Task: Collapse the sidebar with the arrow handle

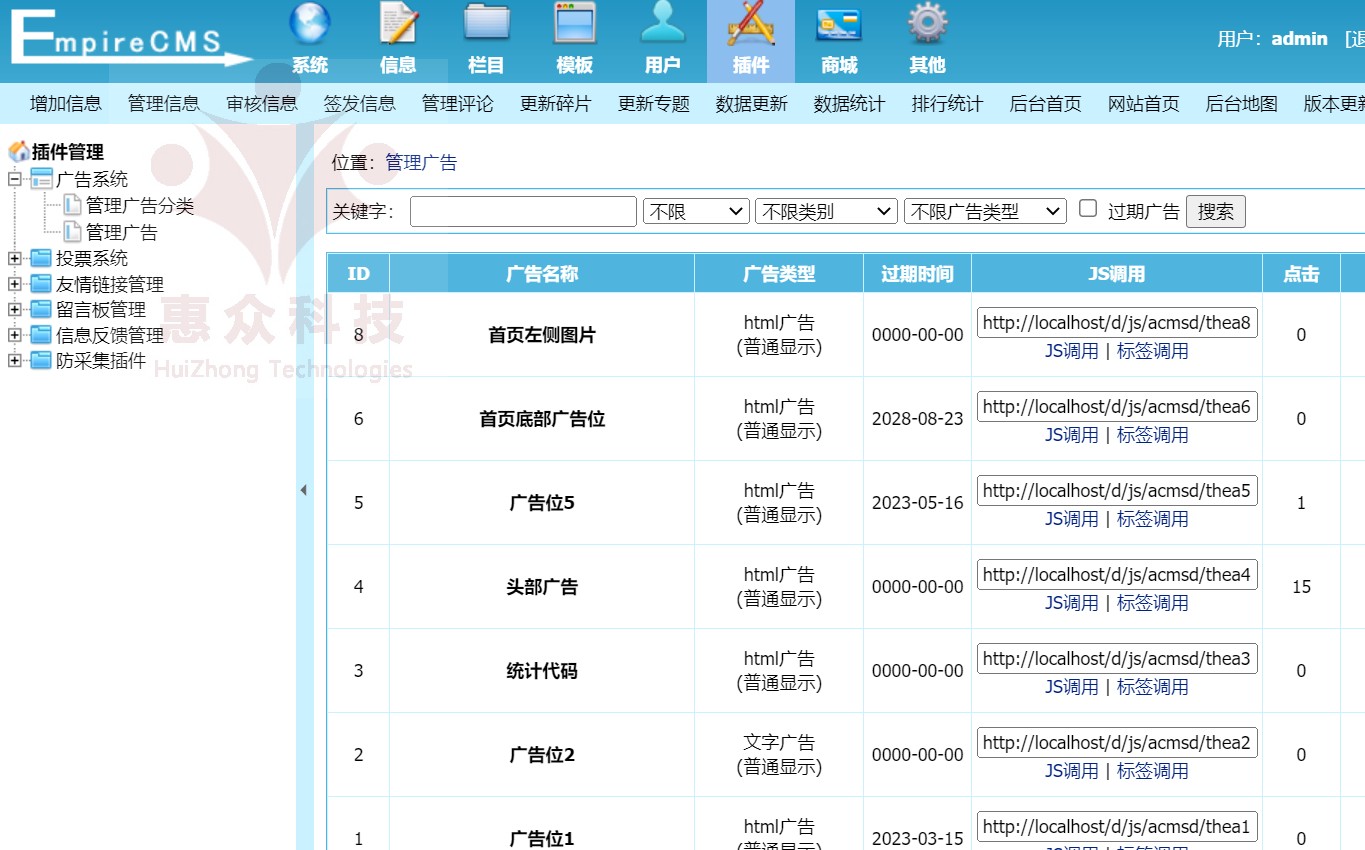Action: tap(304, 490)
